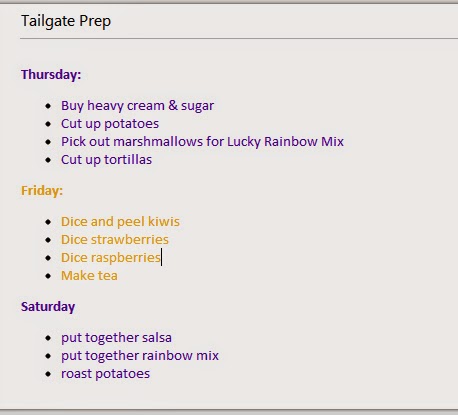The image size is (458, 415).
Task: Click the Make tea item
Action: (89, 276)
